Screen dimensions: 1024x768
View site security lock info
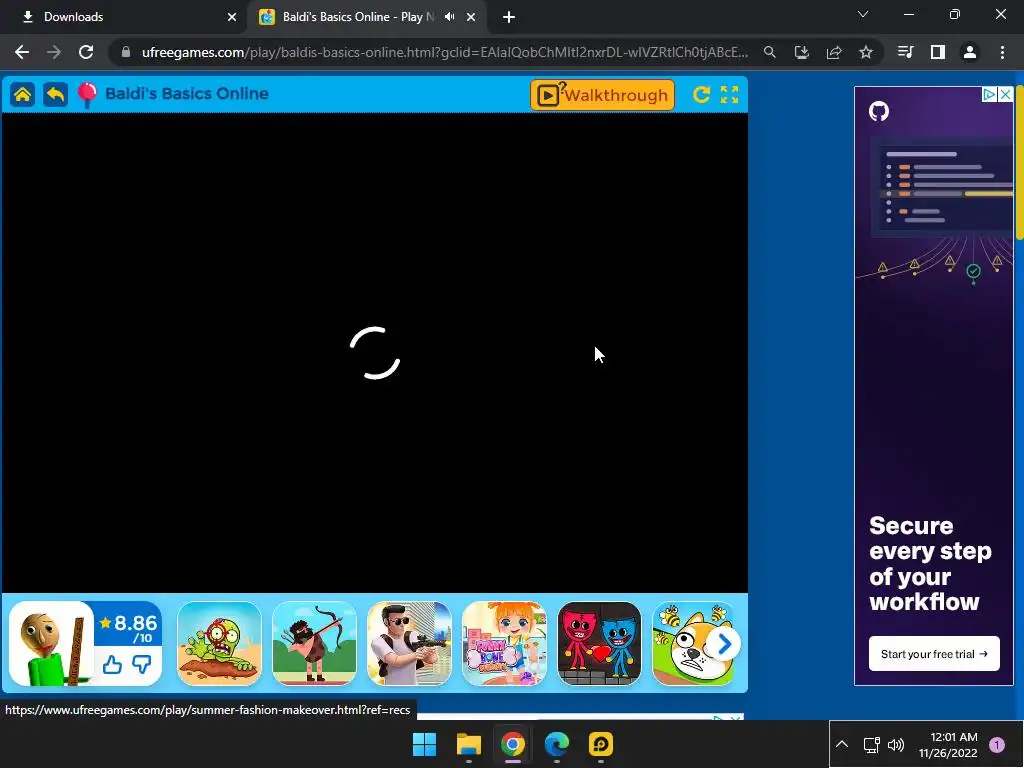(x=126, y=52)
